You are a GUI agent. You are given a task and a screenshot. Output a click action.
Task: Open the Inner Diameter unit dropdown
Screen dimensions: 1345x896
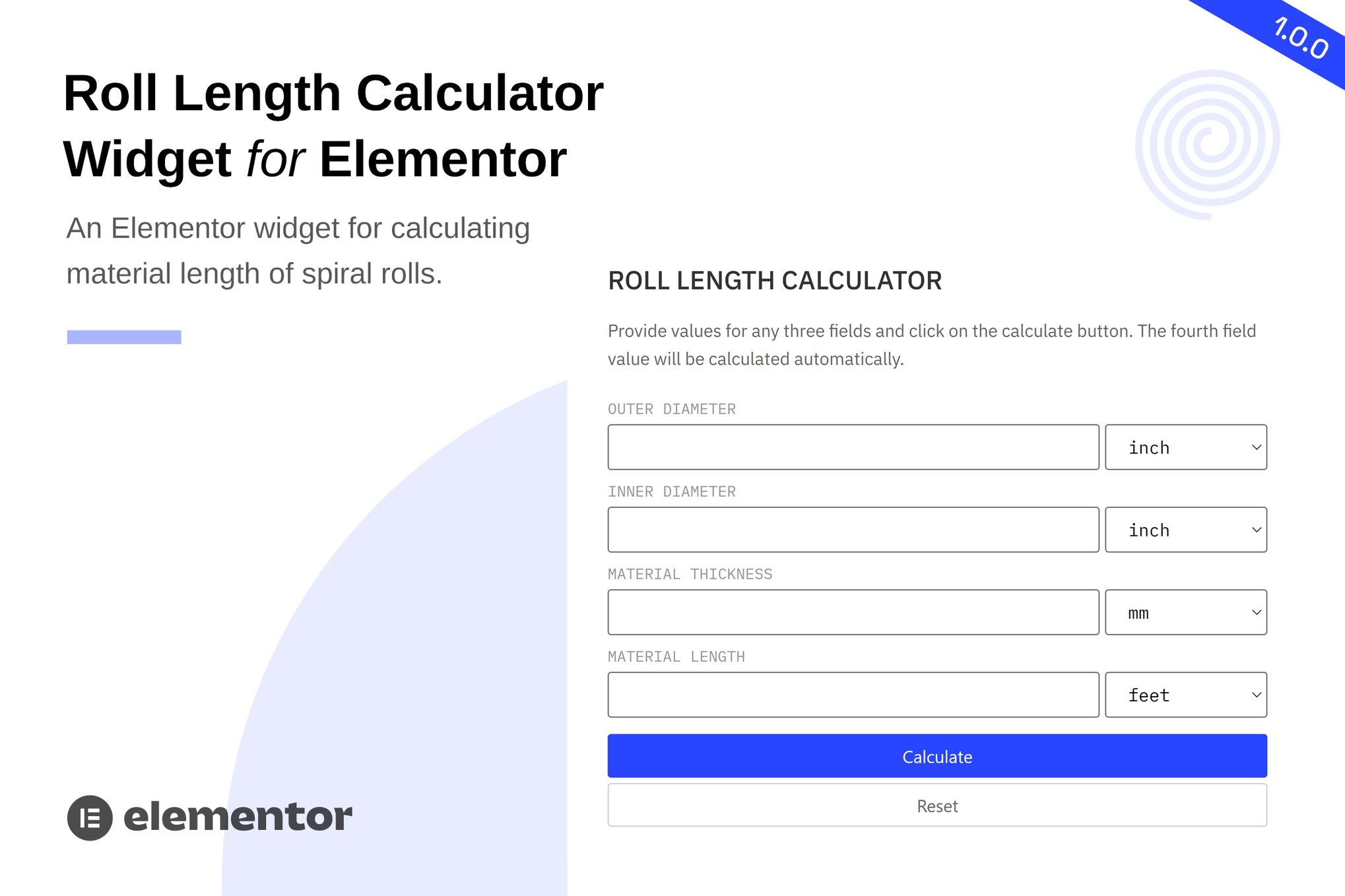1185,530
